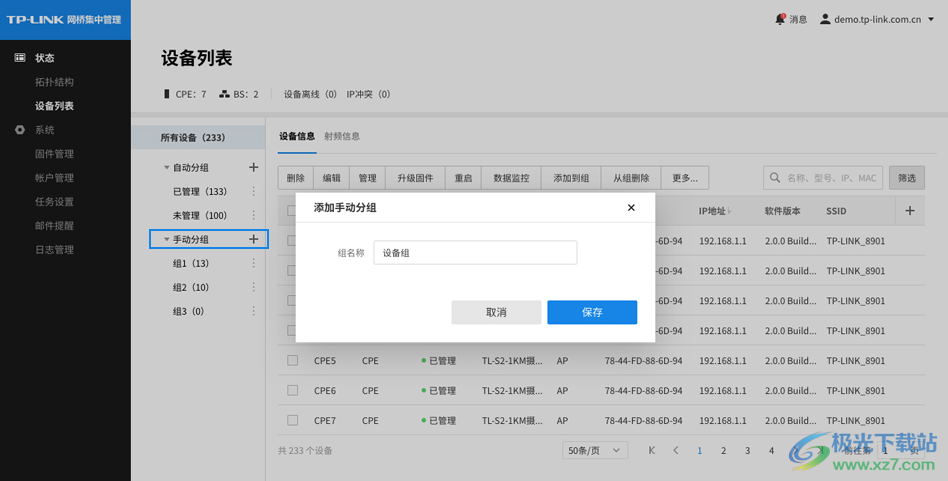Click the 系统 gear icon
This screenshot has width=948, height=481.
click(x=20, y=130)
